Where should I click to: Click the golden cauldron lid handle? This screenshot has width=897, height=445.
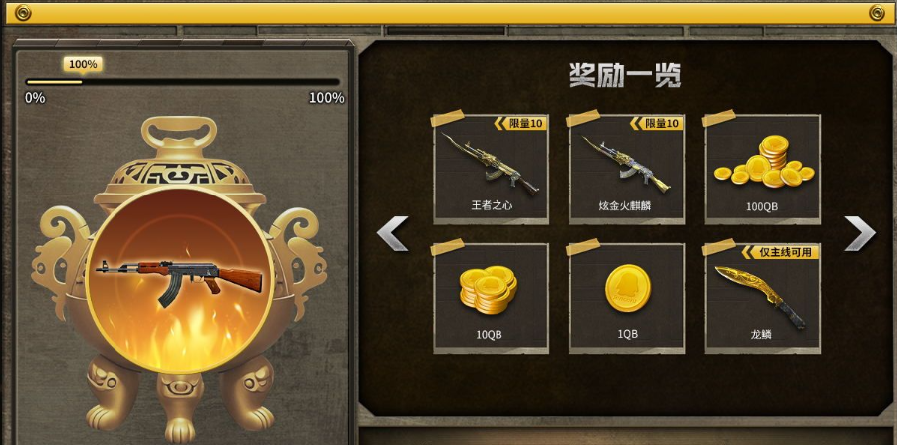[x=180, y=132]
